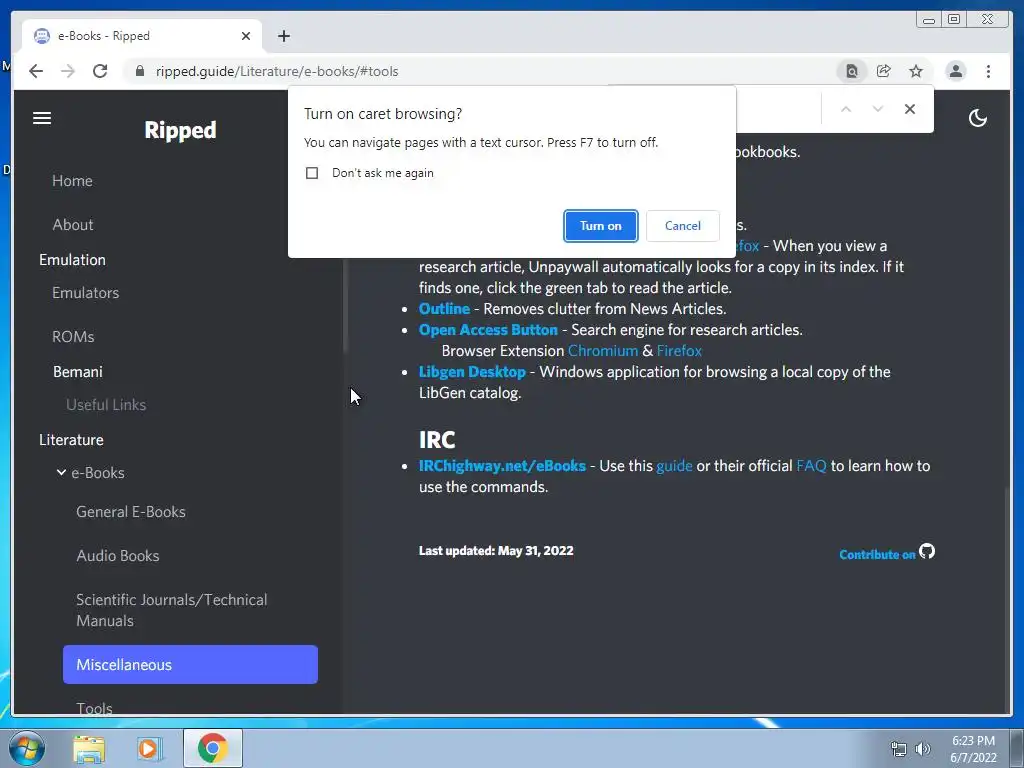Open ROMs in sidebar

[x=73, y=336]
